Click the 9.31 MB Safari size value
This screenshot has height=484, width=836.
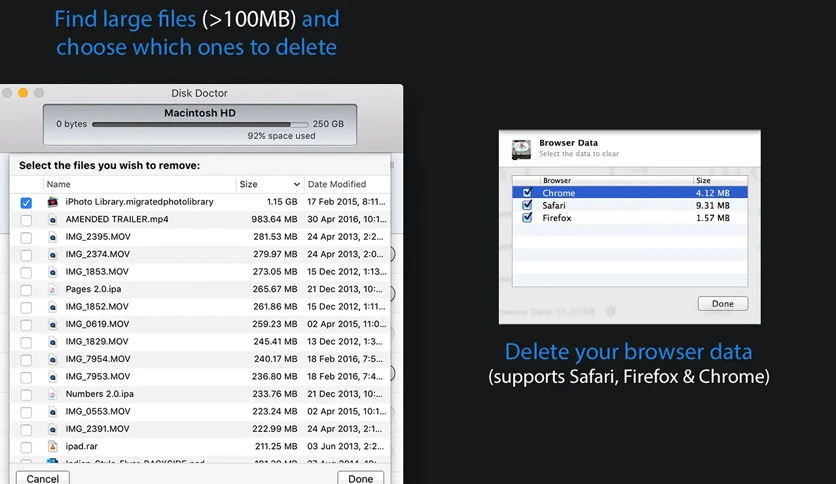(x=712, y=205)
